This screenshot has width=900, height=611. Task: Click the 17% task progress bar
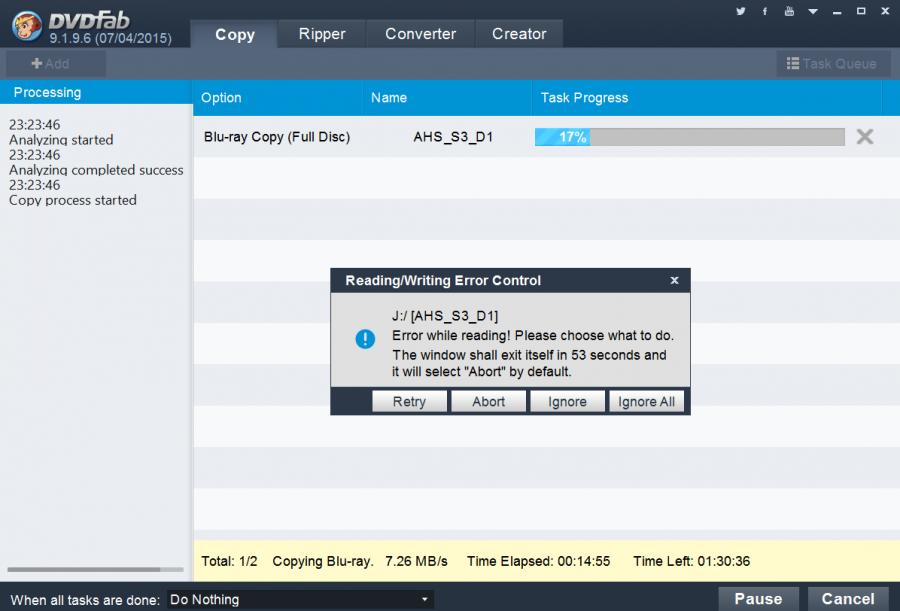689,137
